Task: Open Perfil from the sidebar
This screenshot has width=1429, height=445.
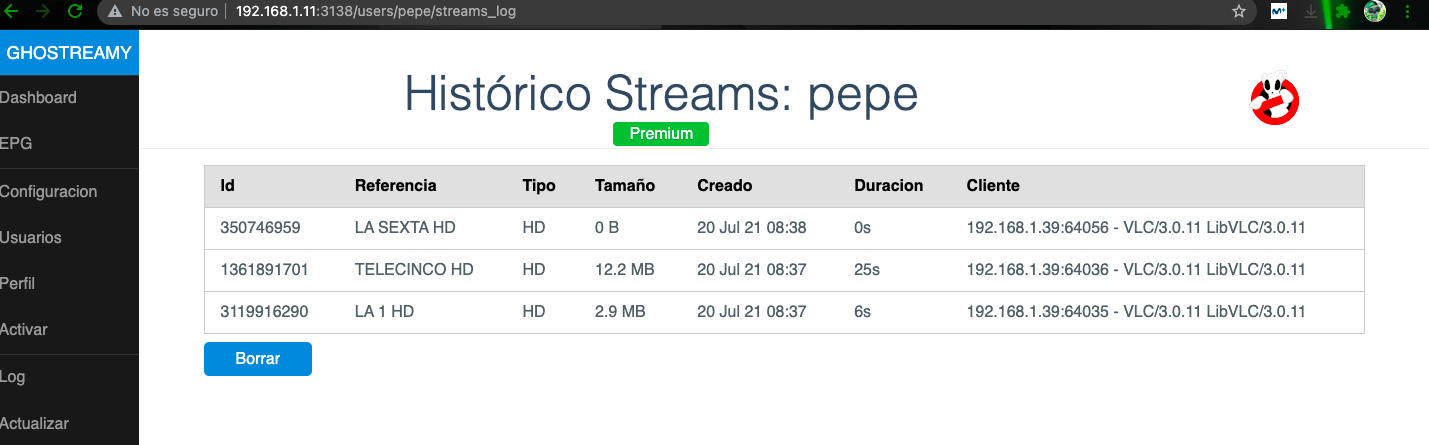Action: pos(18,284)
